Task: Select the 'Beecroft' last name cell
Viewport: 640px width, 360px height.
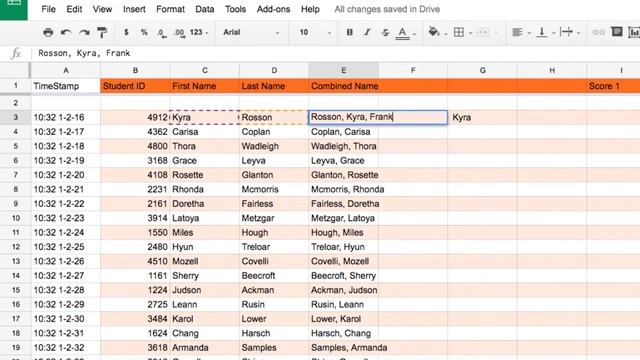Action: tap(274, 276)
